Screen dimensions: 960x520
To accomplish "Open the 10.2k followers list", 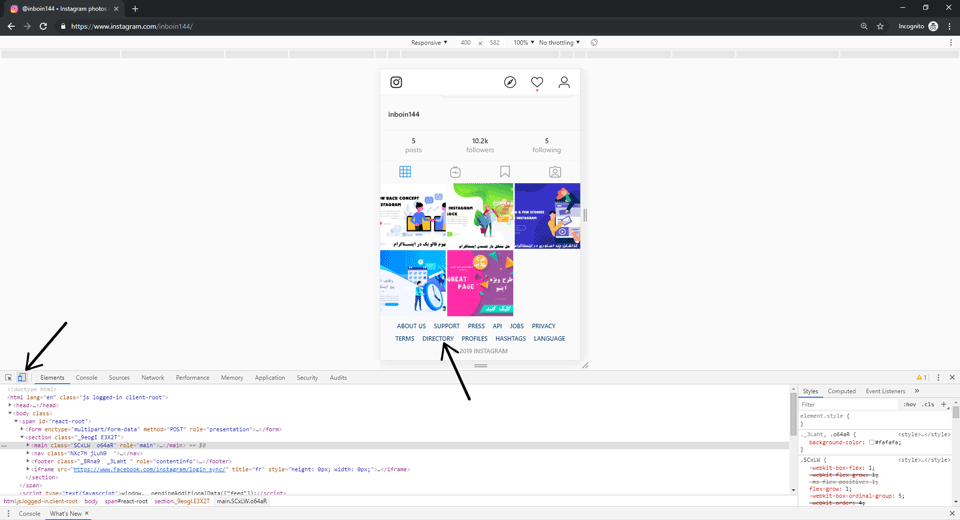I will 480,145.
